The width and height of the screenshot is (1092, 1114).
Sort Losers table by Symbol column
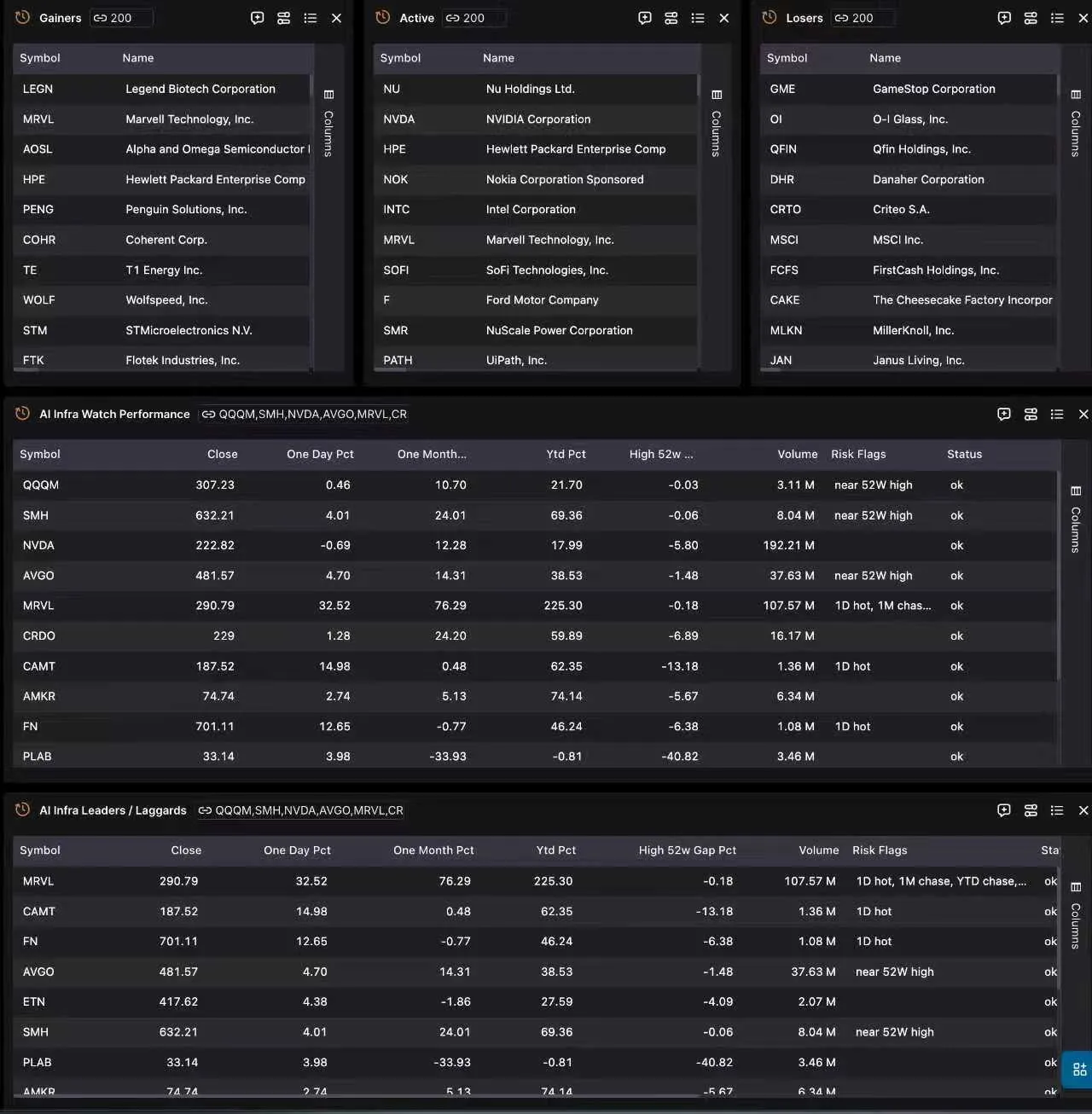point(787,58)
